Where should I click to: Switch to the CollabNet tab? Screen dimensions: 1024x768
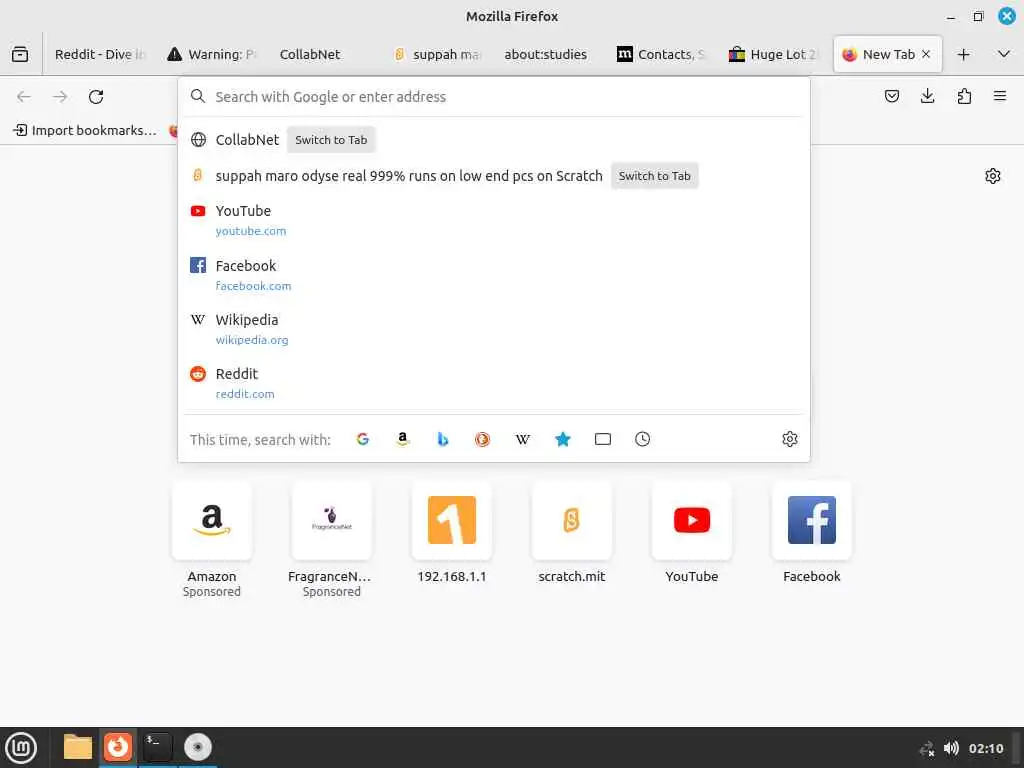(325, 54)
